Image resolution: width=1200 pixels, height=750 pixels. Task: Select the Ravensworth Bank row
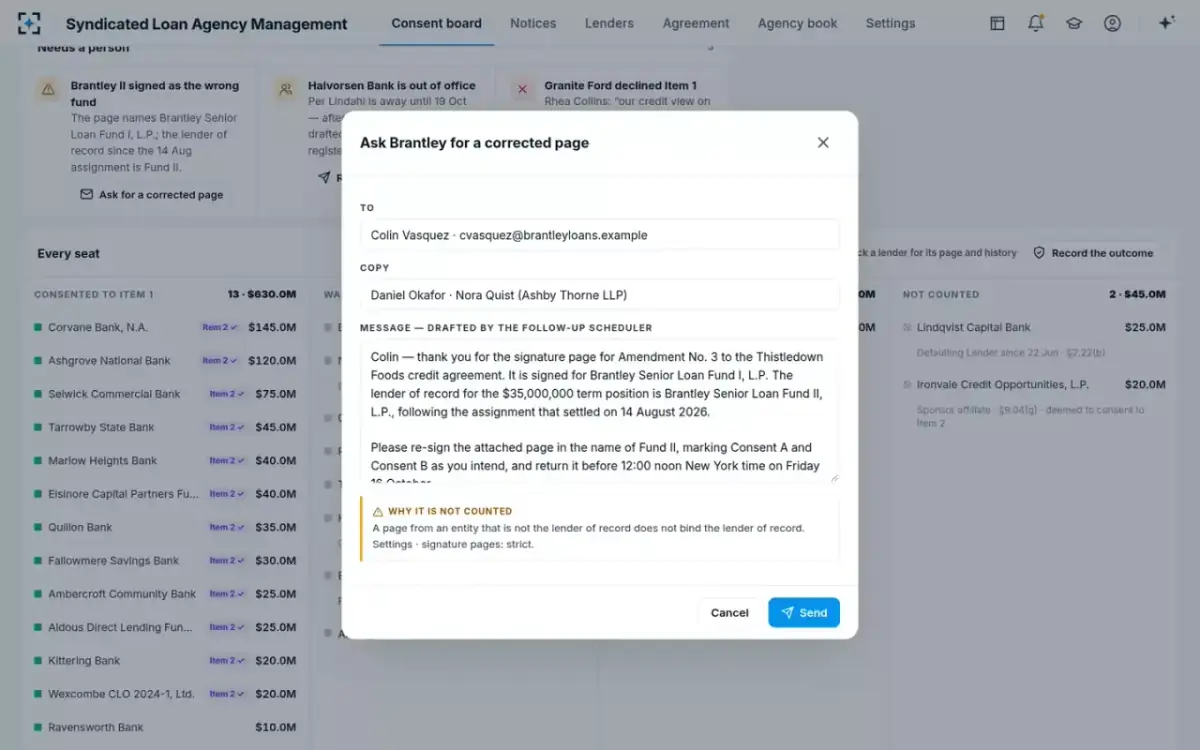(x=165, y=727)
